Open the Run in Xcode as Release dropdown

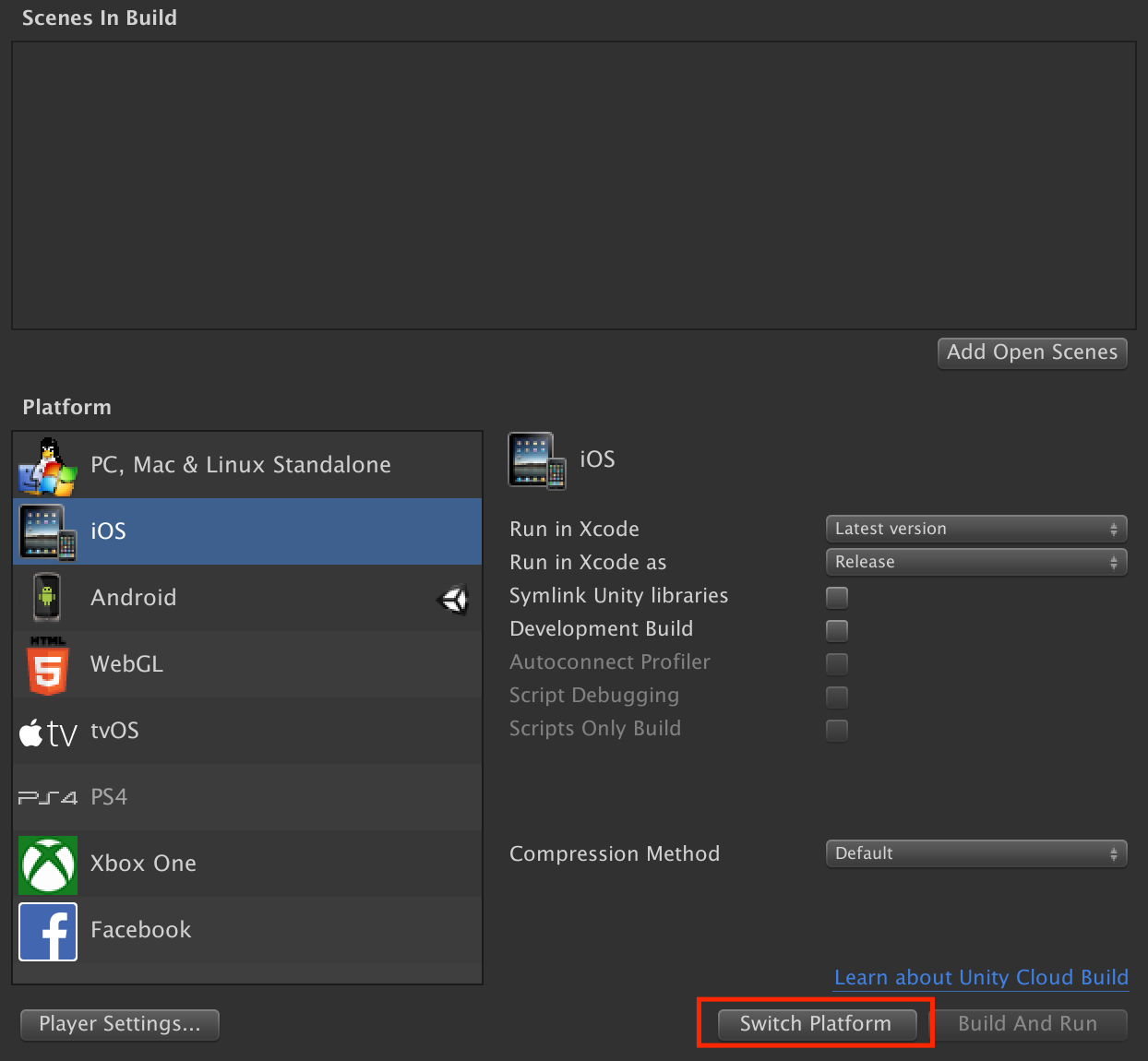coord(976,562)
